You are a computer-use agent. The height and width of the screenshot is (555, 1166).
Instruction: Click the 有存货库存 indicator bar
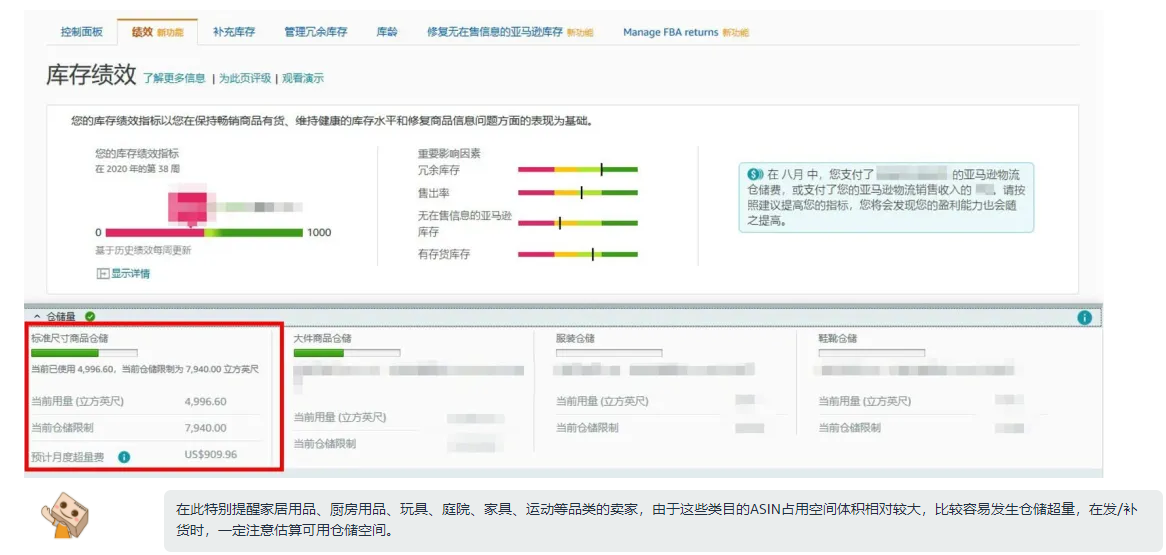(578, 254)
